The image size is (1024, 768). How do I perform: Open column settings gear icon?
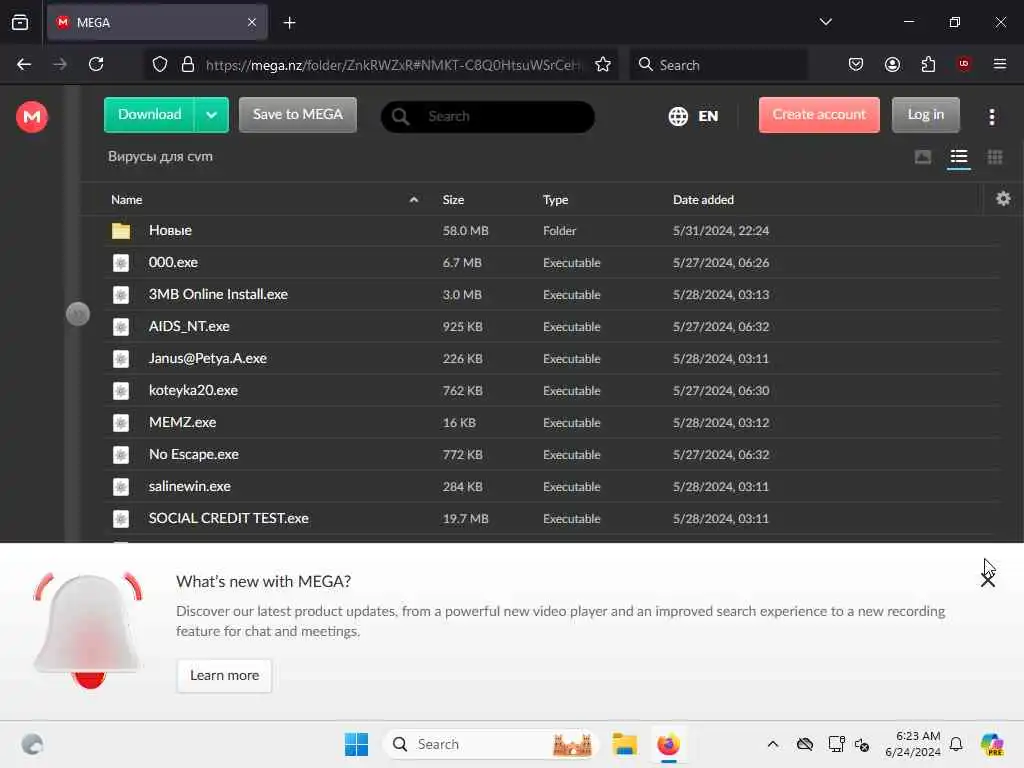point(1003,199)
